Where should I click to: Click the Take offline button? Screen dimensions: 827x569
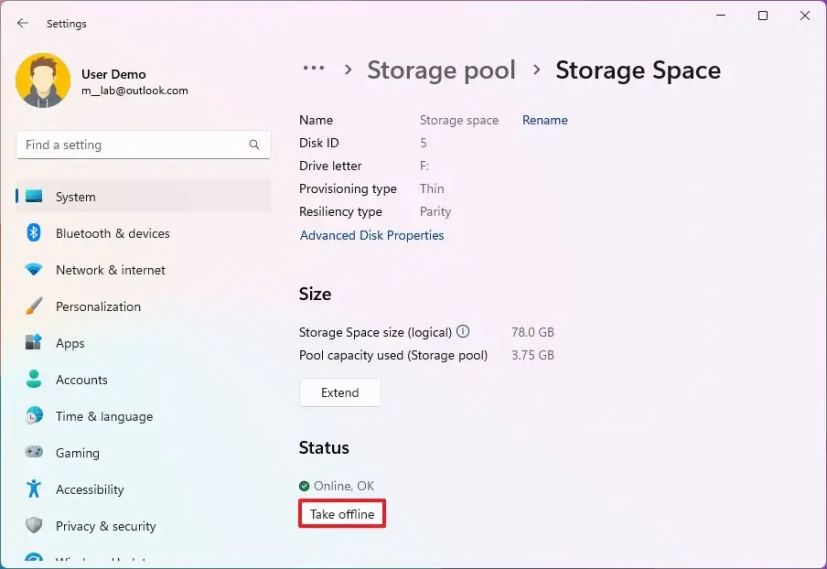342,514
